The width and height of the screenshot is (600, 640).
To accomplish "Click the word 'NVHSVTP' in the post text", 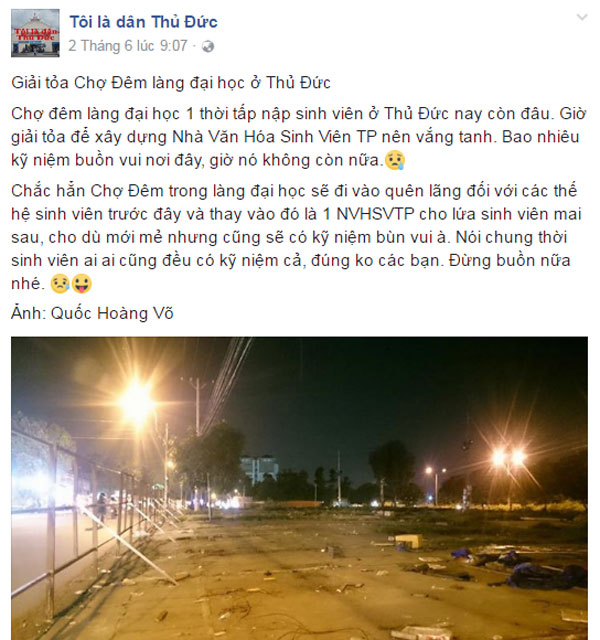I will tap(375, 214).
